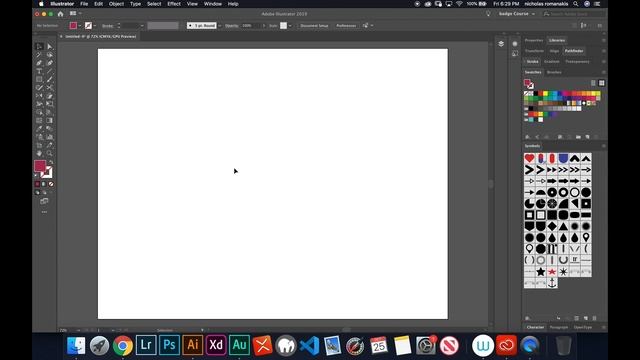Click the Swatch thumbnail view button
640x360 pixels.
coord(601,83)
